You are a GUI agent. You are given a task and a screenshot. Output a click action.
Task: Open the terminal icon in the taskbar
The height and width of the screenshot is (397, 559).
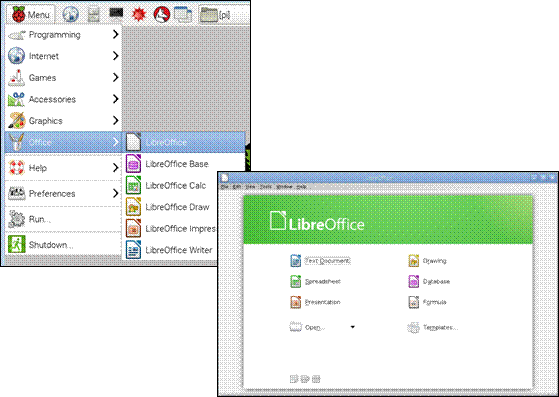116,13
